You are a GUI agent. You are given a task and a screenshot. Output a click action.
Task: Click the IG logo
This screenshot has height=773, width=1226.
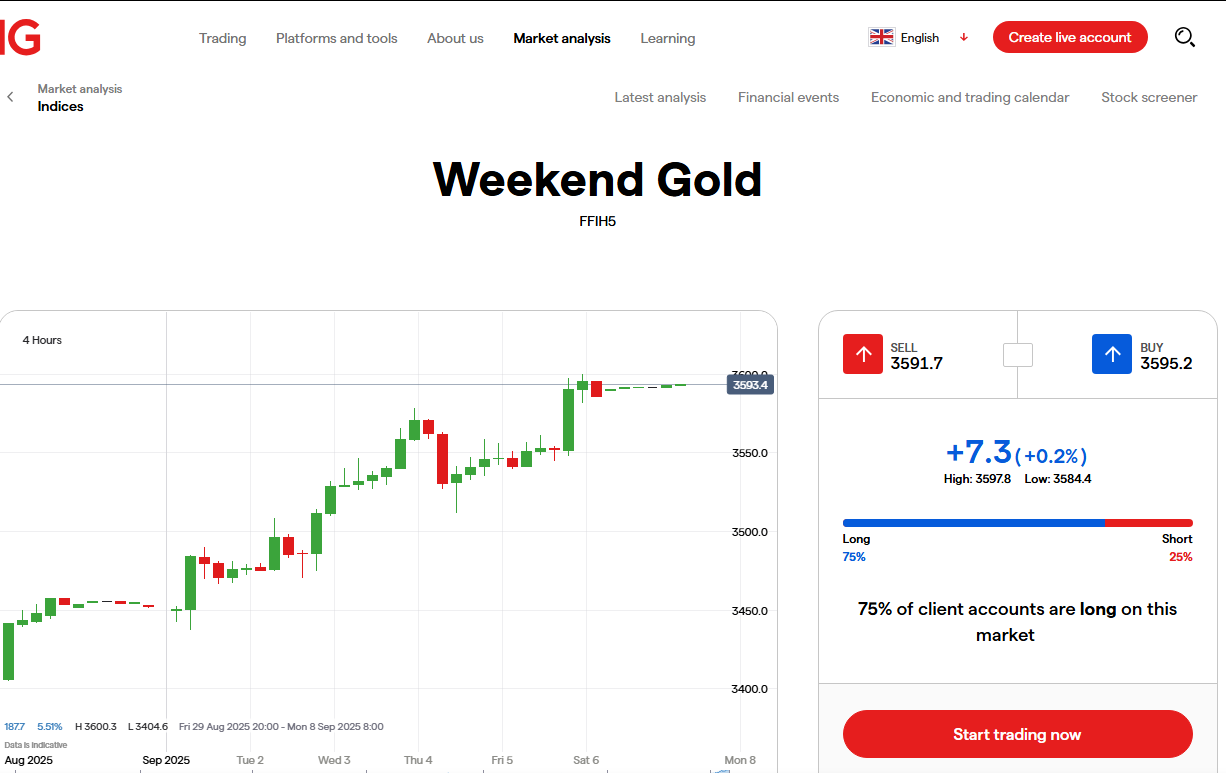(x=20, y=38)
